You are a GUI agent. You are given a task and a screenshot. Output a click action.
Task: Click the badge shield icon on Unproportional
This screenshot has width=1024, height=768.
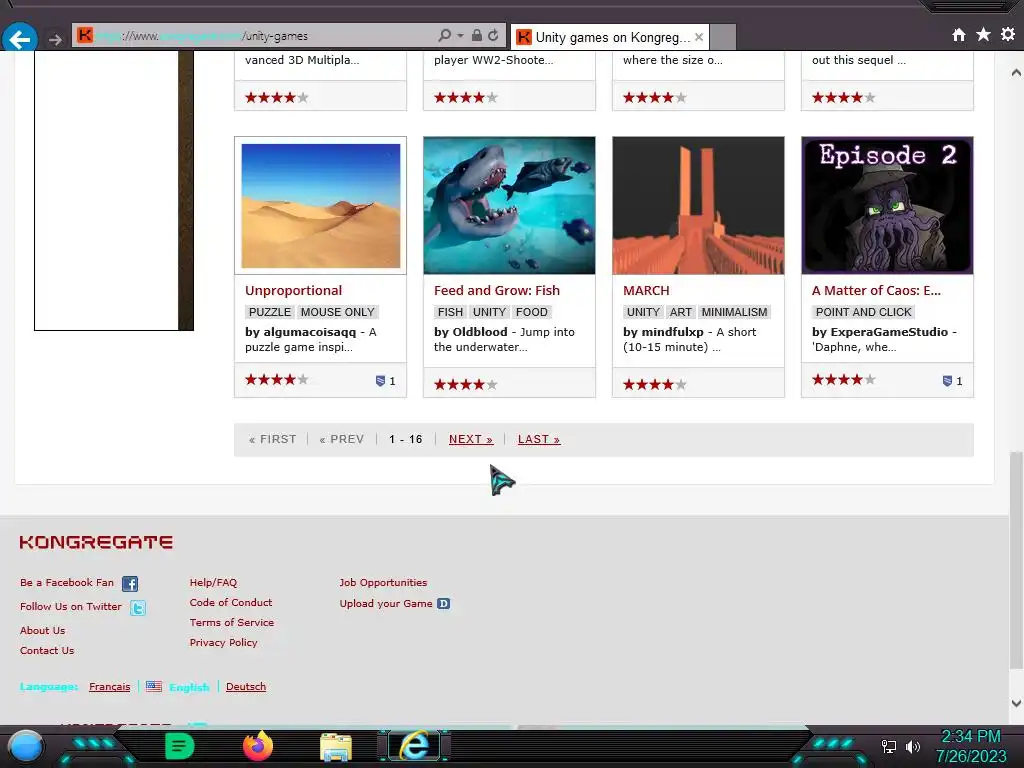[380, 381]
